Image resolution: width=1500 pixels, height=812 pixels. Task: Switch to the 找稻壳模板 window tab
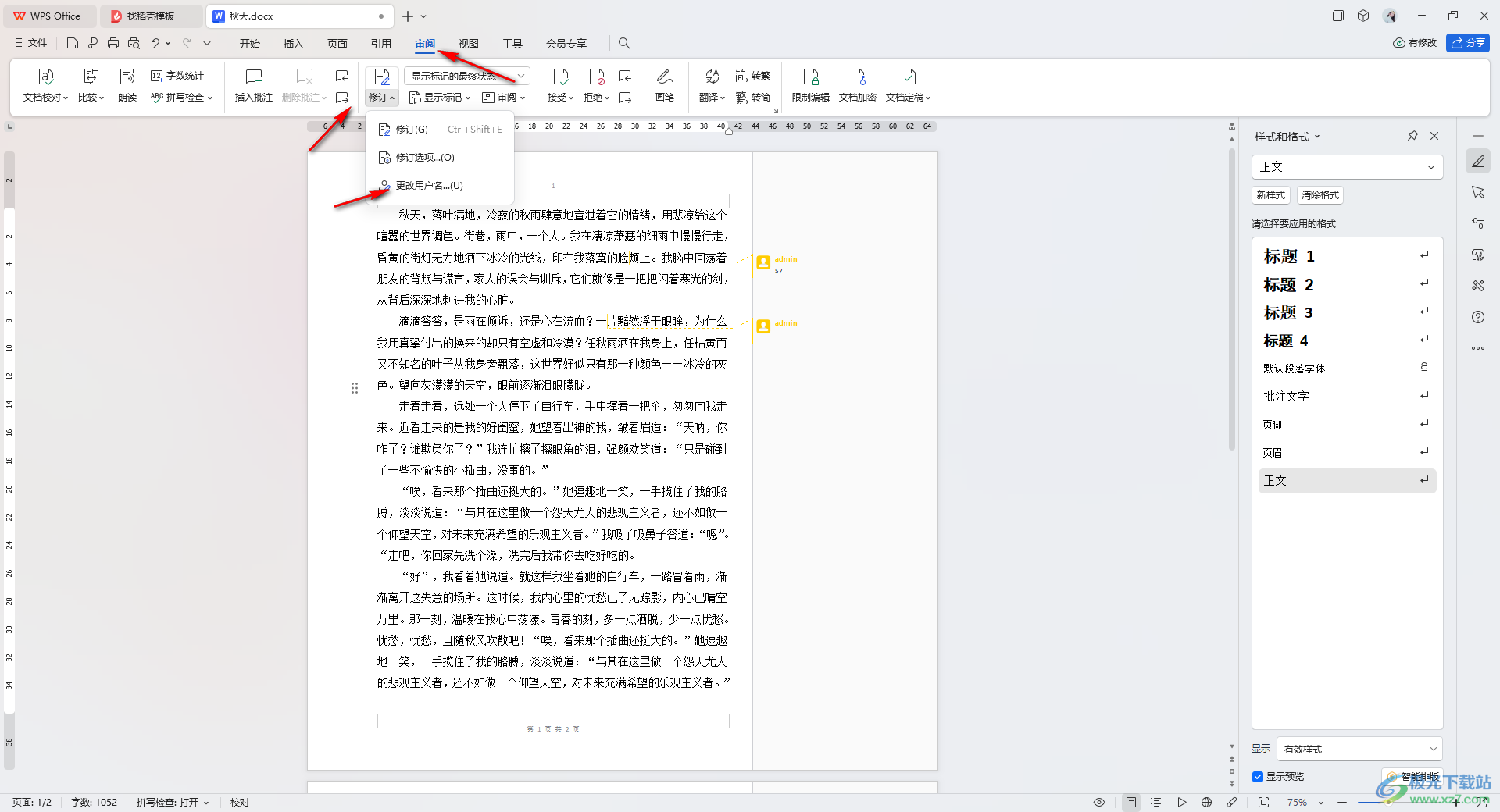click(151, 16)
